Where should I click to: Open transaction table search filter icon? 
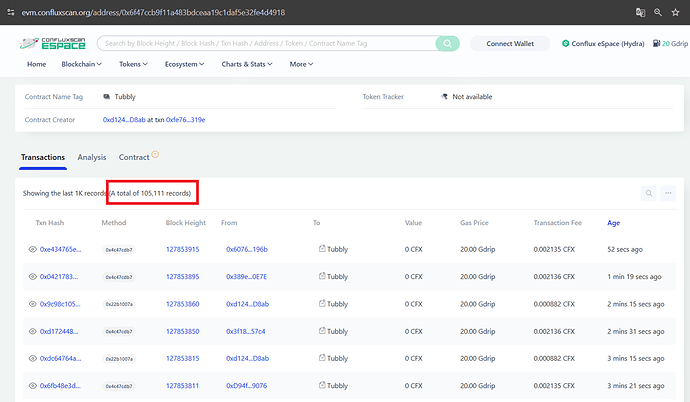(x=649, y=193)
